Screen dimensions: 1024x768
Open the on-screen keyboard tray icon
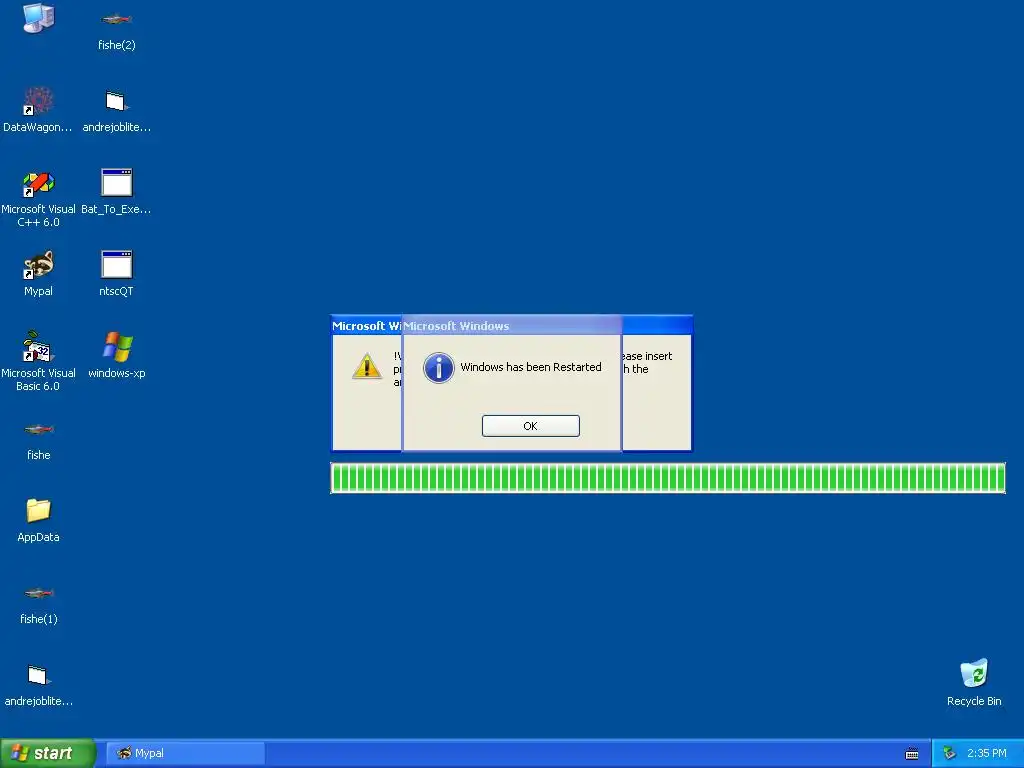pyautogui.click(x=912, y=754)
